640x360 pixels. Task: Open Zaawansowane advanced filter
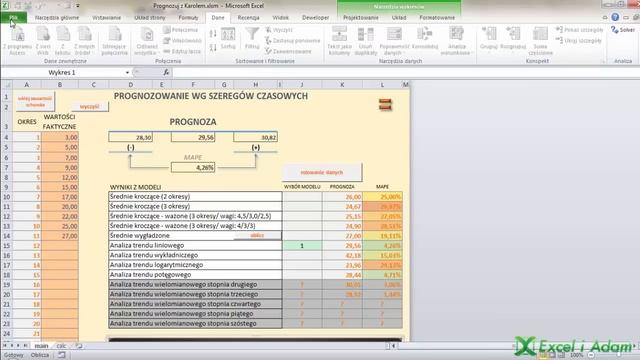pyautogui.click(x=288, y=51)
